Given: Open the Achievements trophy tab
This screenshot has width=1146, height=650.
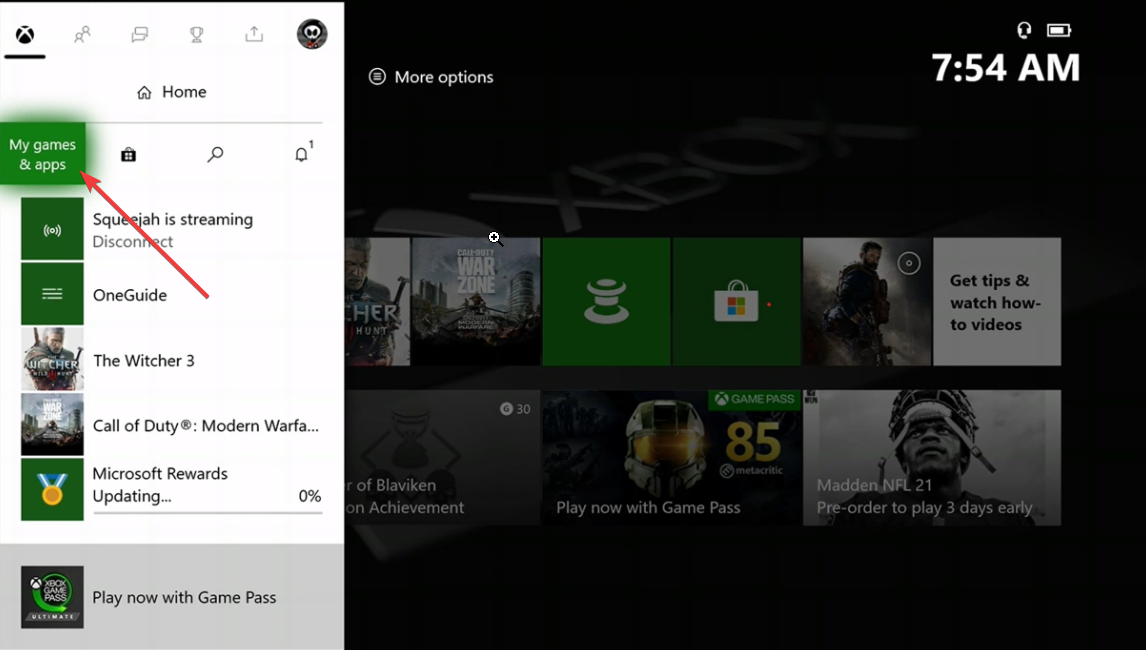Looking at the screenshot, I should (x=197, y=34).
